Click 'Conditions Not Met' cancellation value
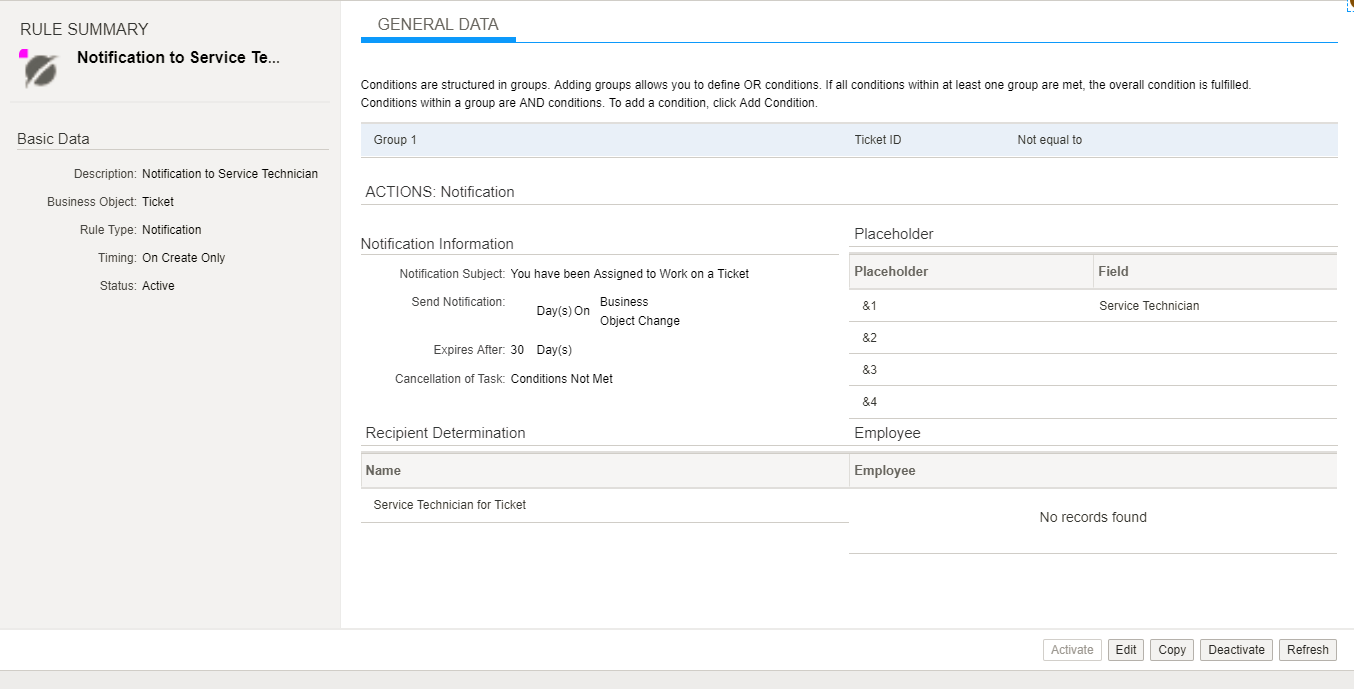Screen dimensions: 1354x689 click(562, 379)
